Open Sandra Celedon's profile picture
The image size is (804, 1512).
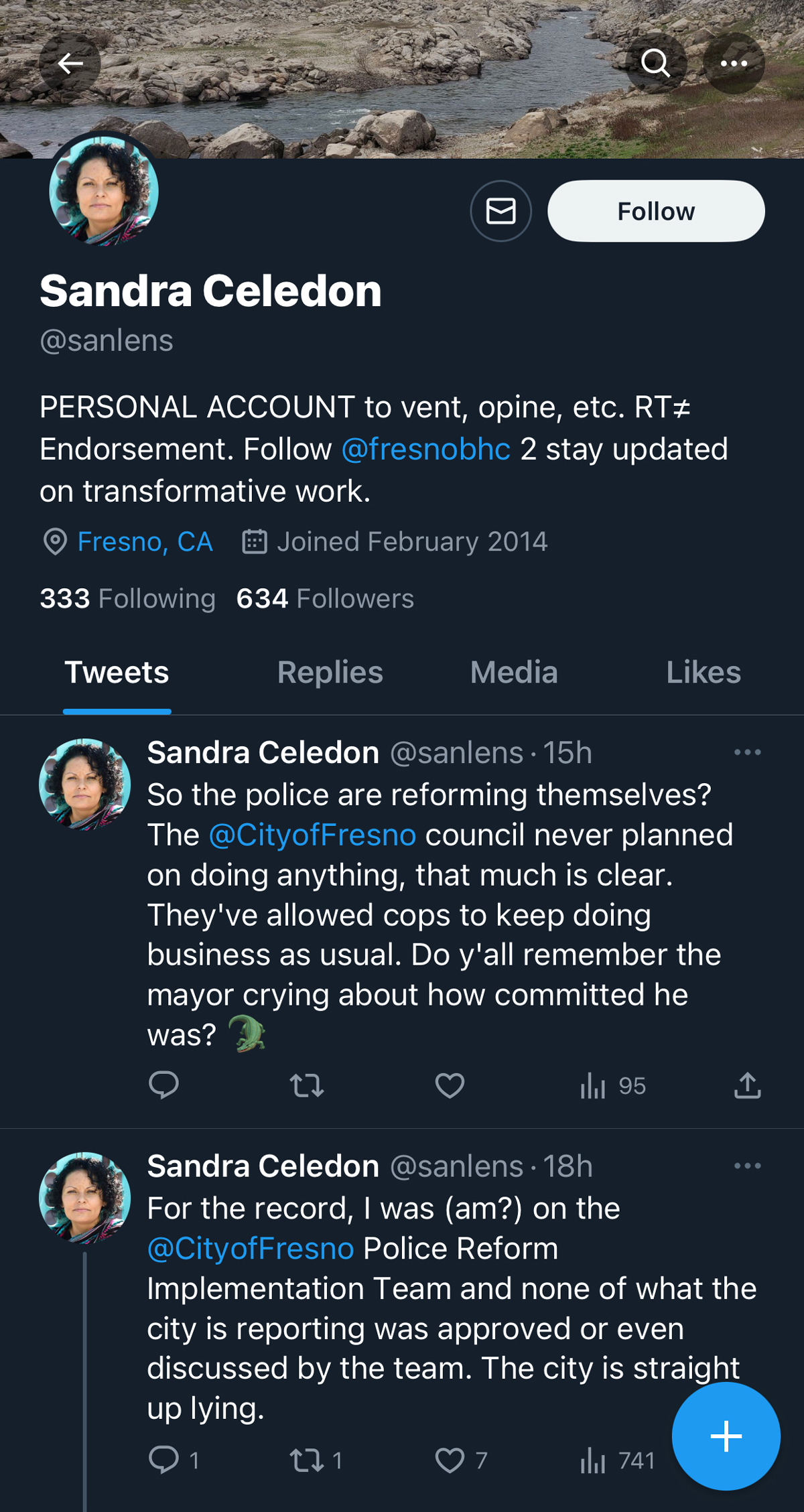(x=104, y=191)
